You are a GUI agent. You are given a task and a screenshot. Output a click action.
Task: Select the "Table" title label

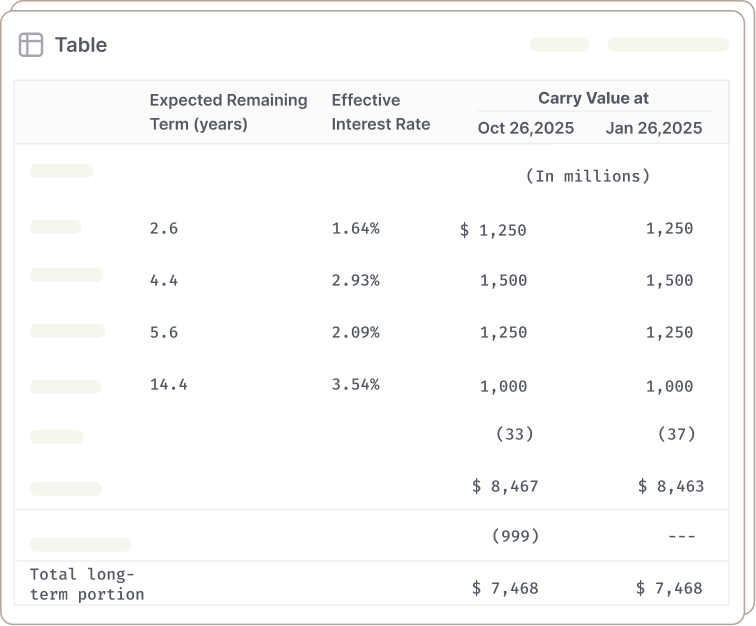pyautogui.click(x=81, y=45)
